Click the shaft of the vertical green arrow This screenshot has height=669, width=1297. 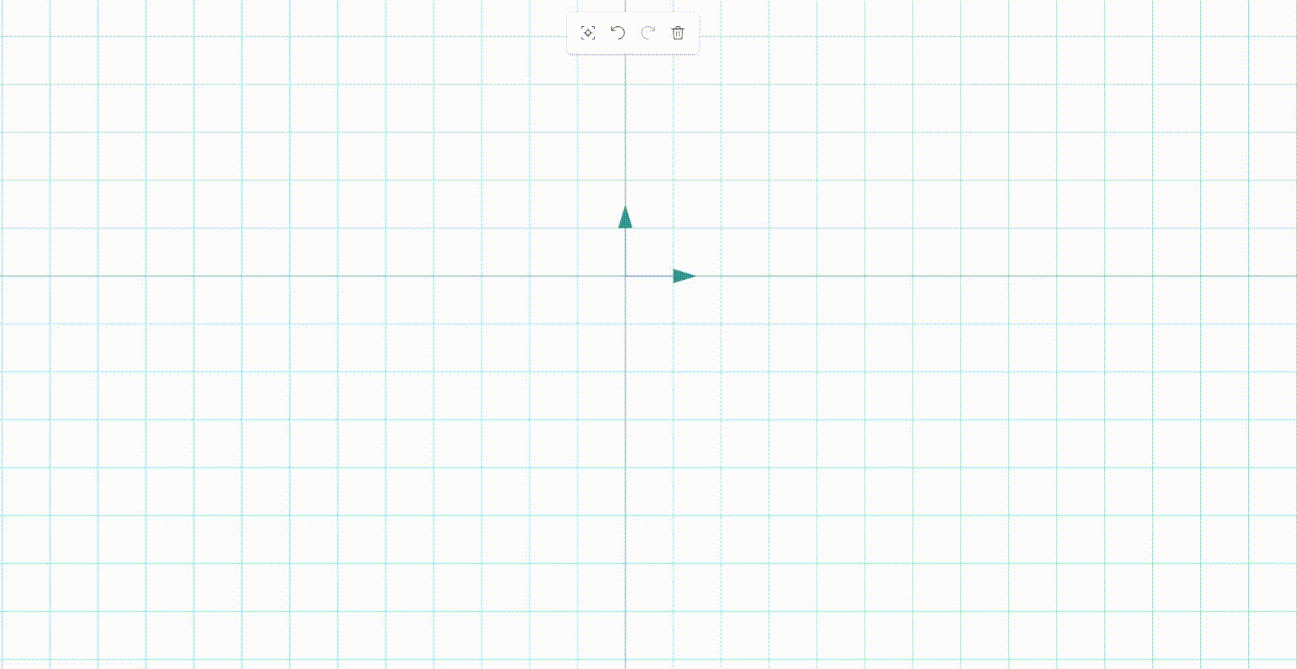tap(625, 252)
